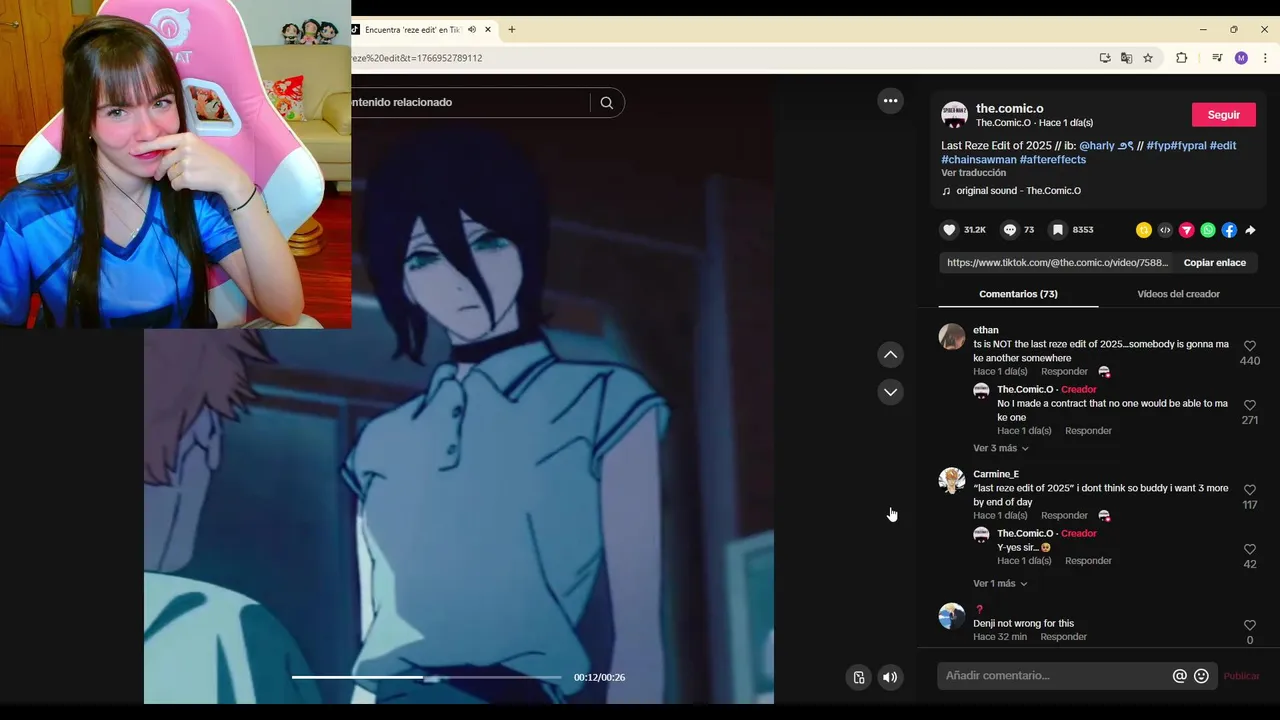This screenshot has width=1280, height=720.
Task: Save video with the bookmark icon
Action: (1057, 230)
